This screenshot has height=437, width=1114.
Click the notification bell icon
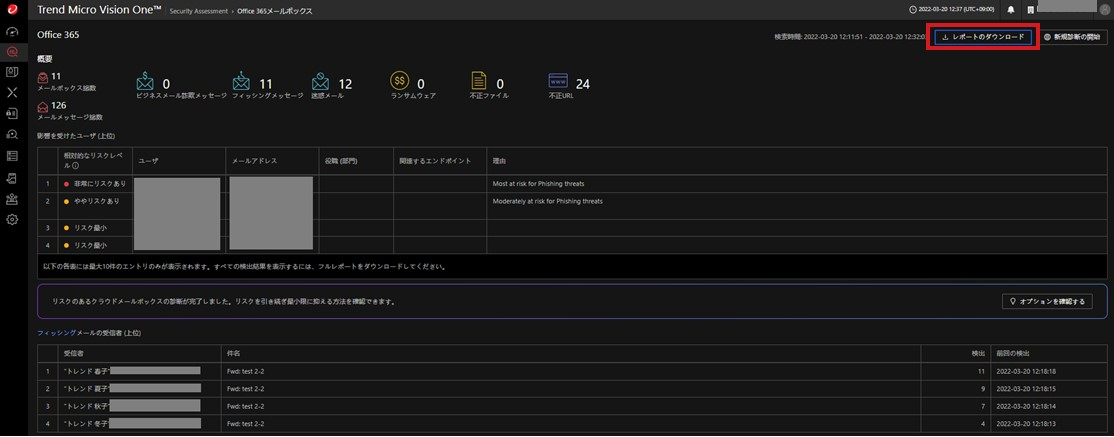(1011, 10)
